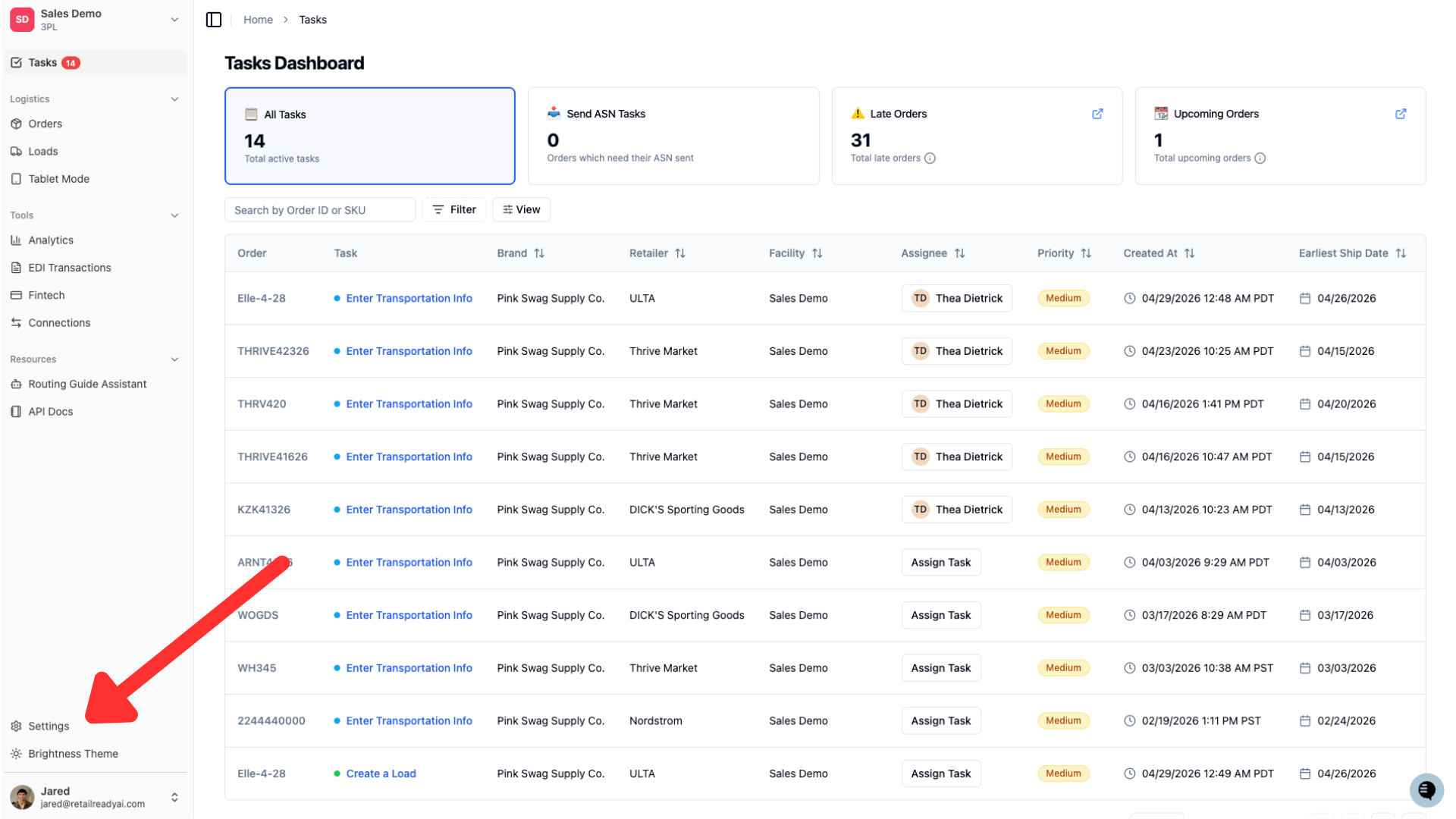This screenshot has height=819, width=1456.
Task: Click the SD Sales Demo logo icon
Action: 22,20
